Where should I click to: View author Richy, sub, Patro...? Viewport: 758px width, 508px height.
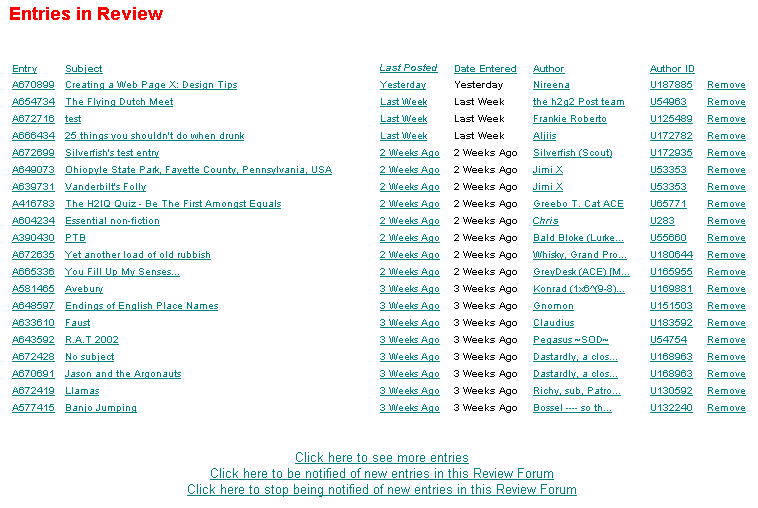pyautogui.click(x=577, y=391)
